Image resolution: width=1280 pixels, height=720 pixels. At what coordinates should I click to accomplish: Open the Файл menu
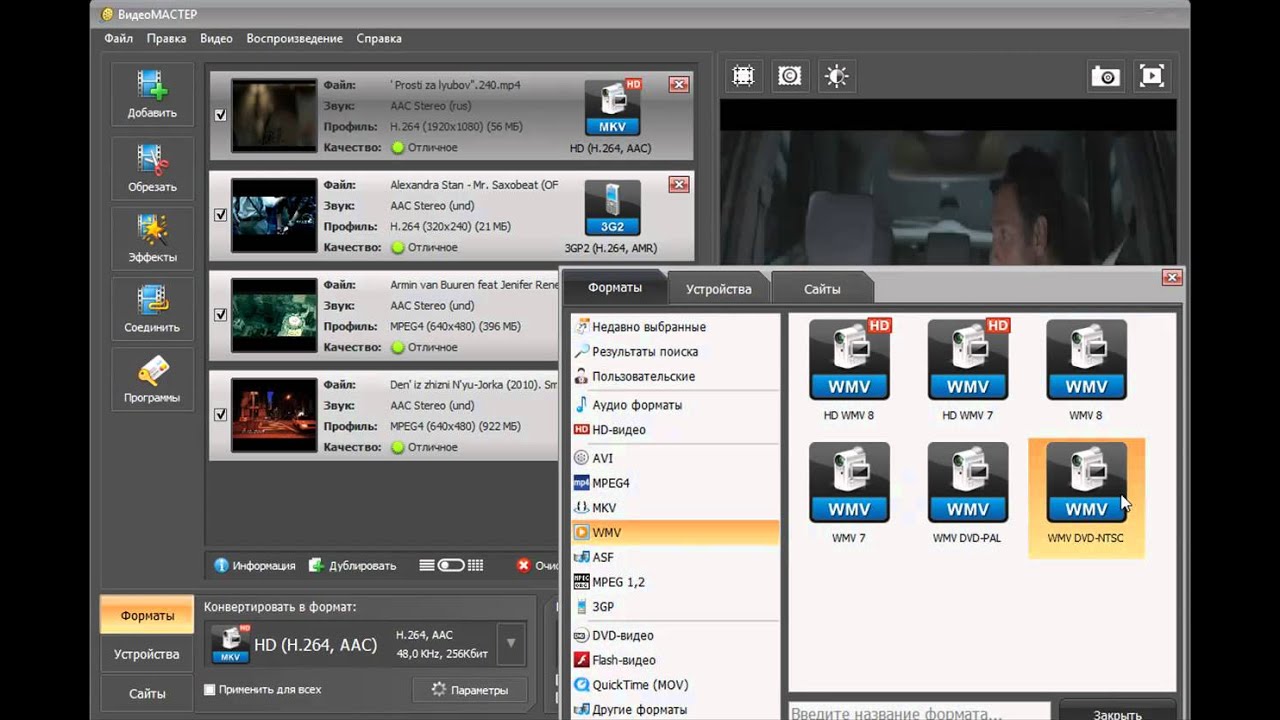click(118, 38)
